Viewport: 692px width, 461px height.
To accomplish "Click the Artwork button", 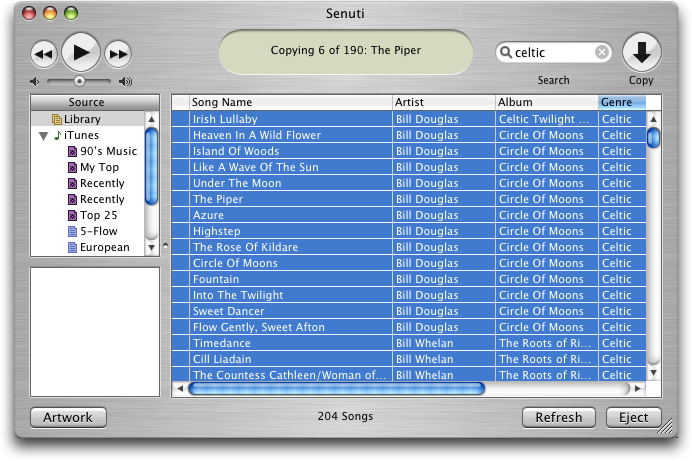I will coord(68,417).
